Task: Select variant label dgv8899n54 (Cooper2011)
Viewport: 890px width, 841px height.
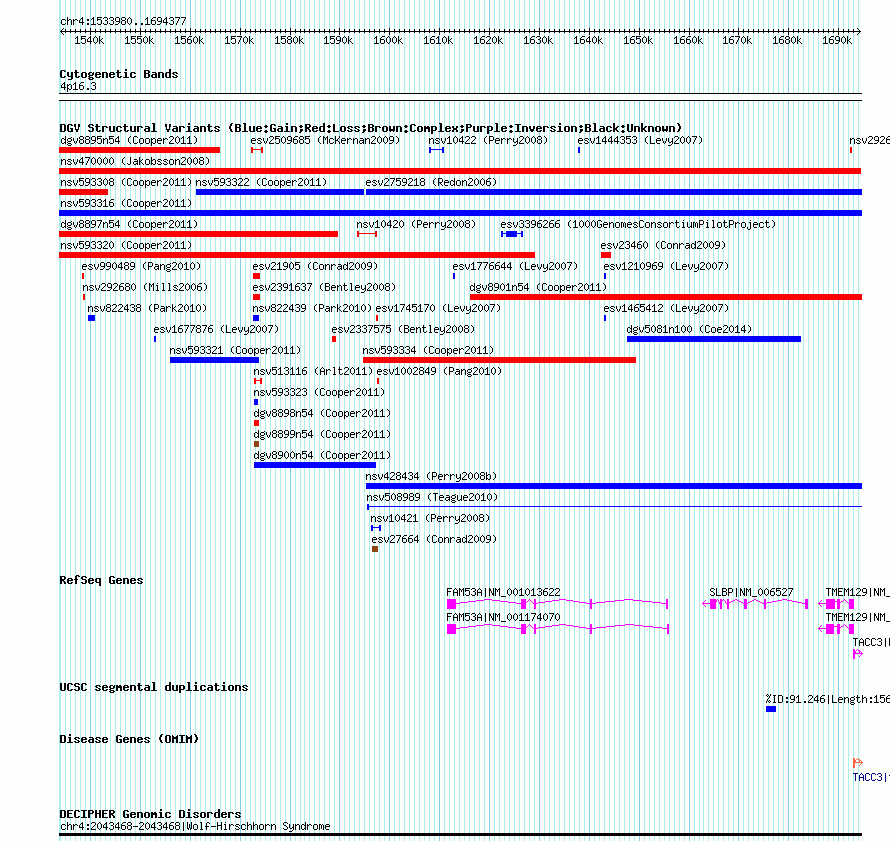Action: click(322, 434)
